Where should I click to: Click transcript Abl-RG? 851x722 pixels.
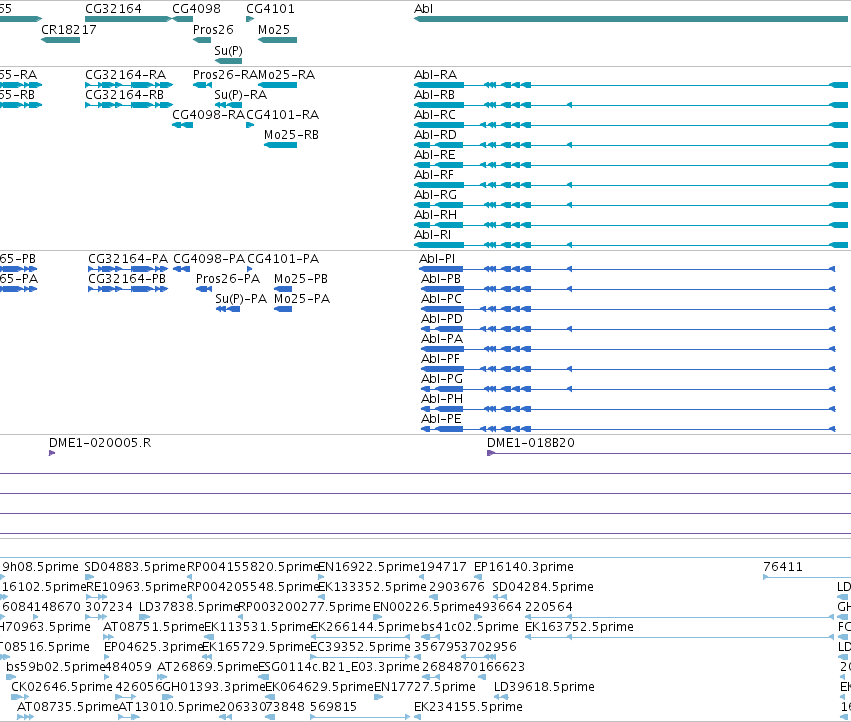[x=631, y=205]
